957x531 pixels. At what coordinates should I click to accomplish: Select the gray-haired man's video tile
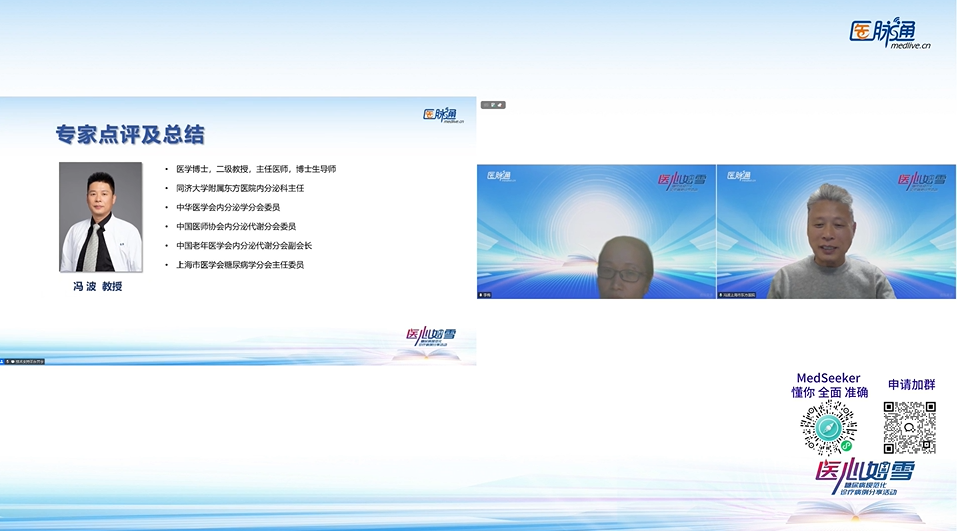point(836,231)
